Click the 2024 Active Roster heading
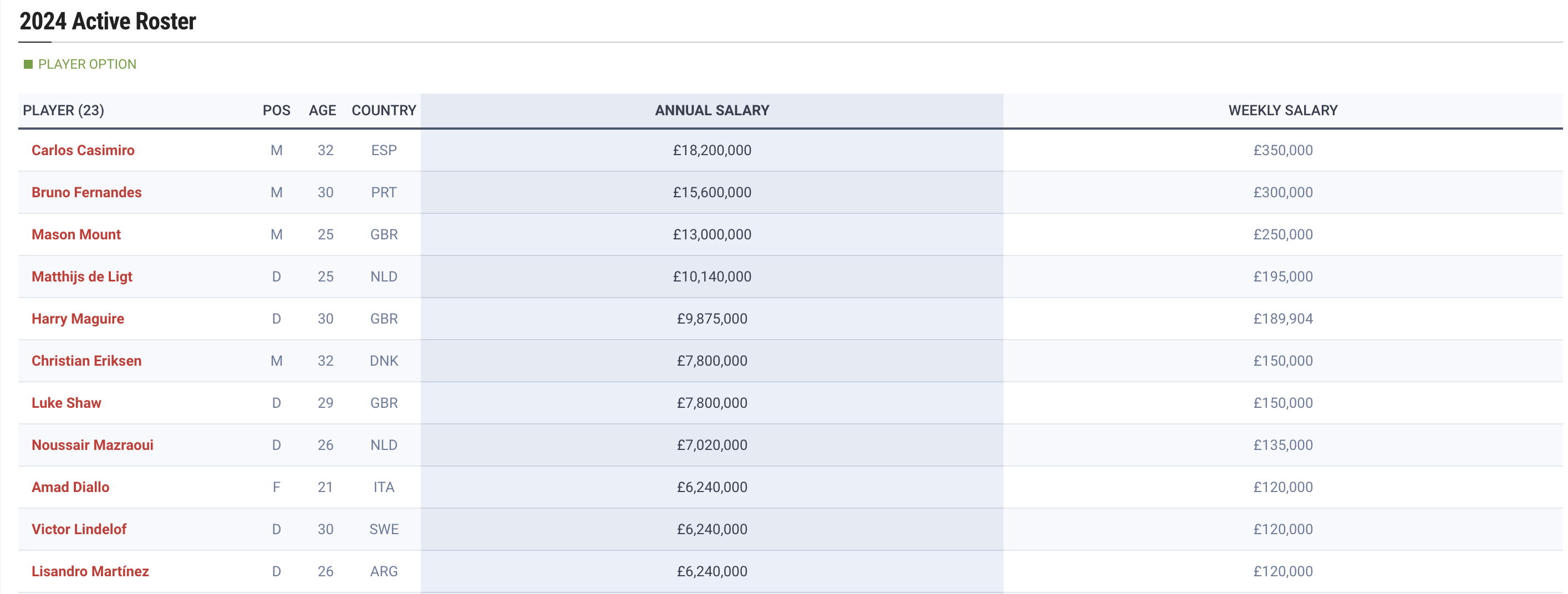Screen dimensions: 1568x594 pos(108,22)
